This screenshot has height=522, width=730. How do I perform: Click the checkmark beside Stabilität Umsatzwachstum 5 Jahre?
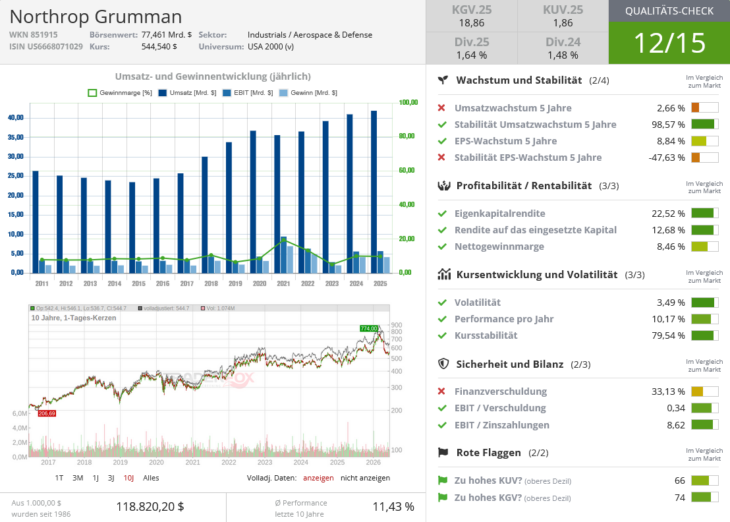point(442,124)
